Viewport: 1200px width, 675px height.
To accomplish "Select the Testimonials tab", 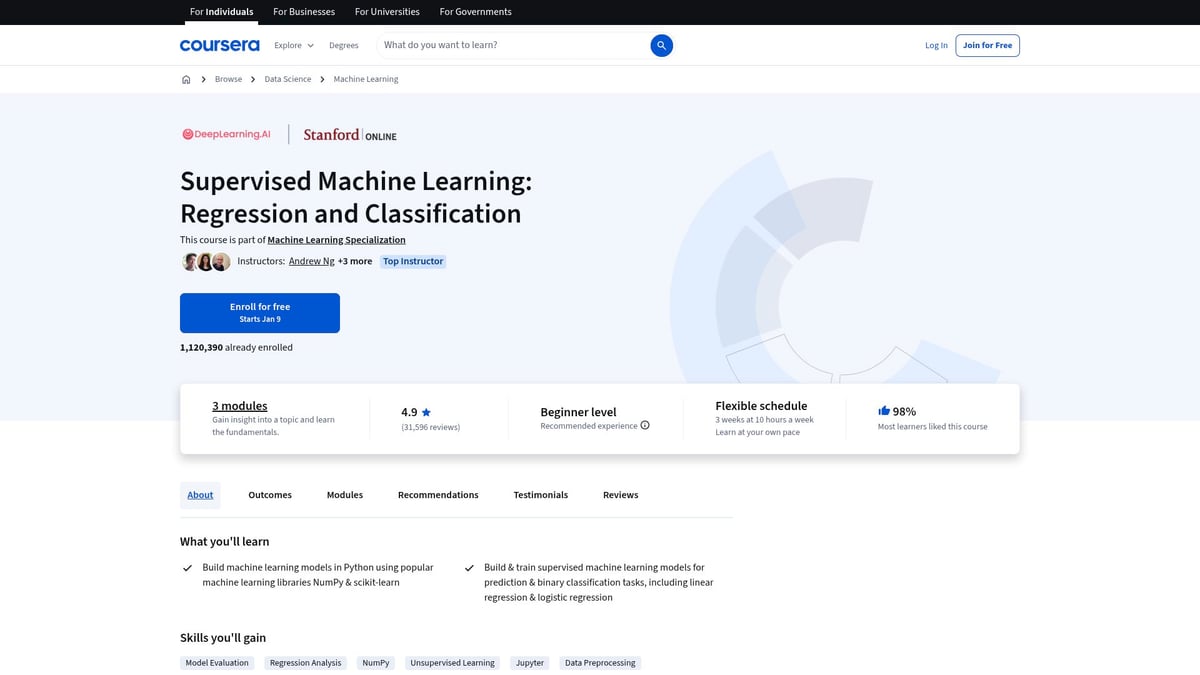I will point(541,495).
